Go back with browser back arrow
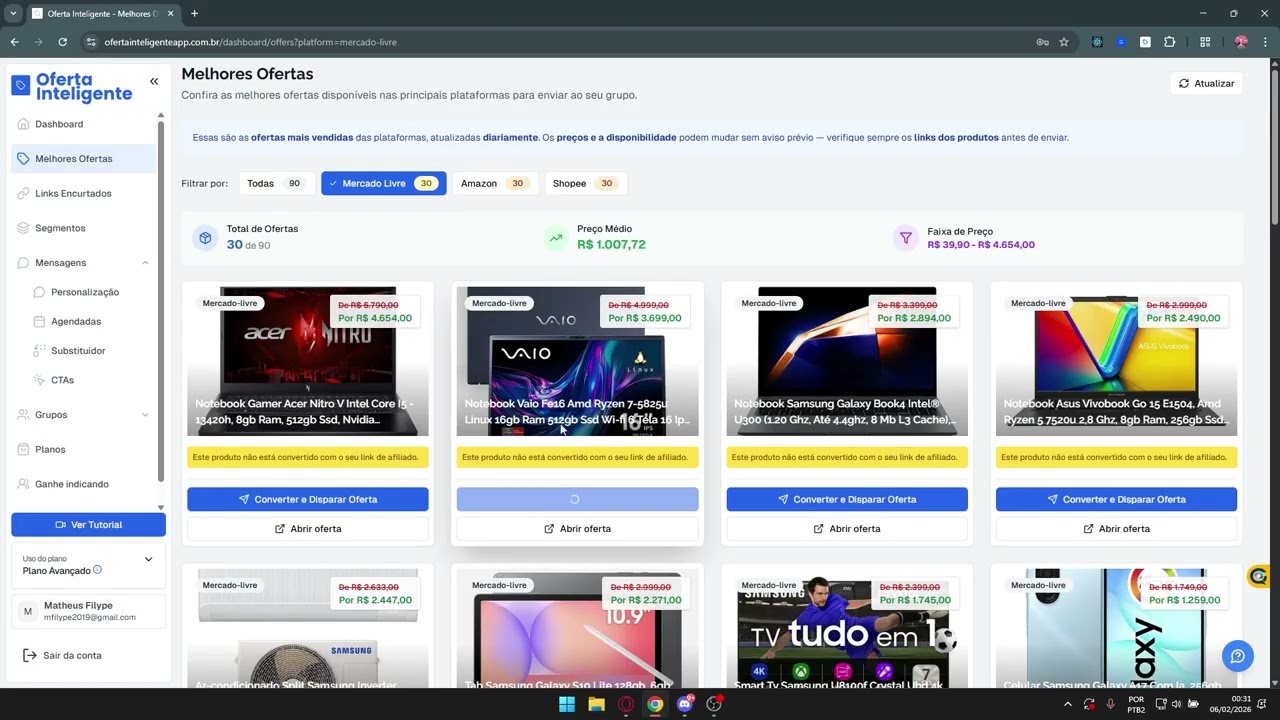Screen dimensions: 1280x720 click(x=14, y=42)
